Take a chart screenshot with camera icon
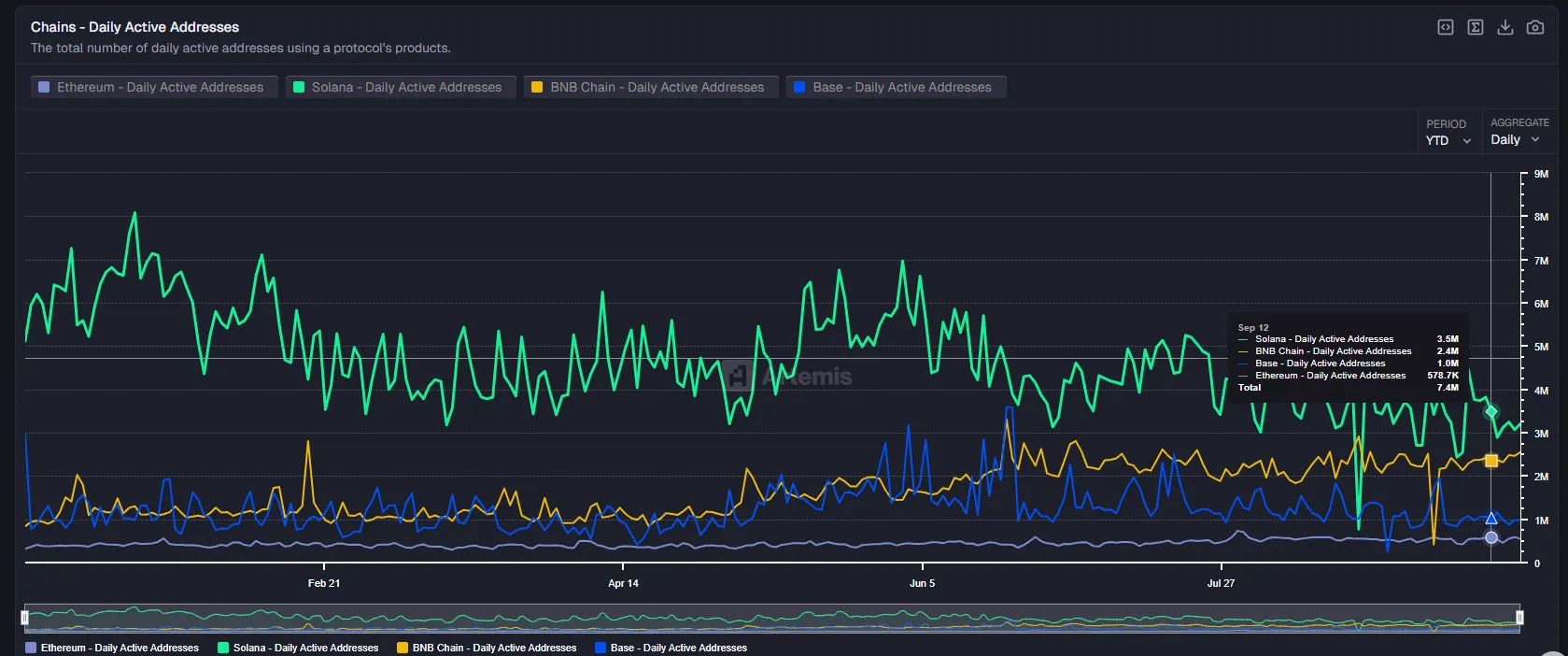The image size is (1568, 656). click(1534, 27)
